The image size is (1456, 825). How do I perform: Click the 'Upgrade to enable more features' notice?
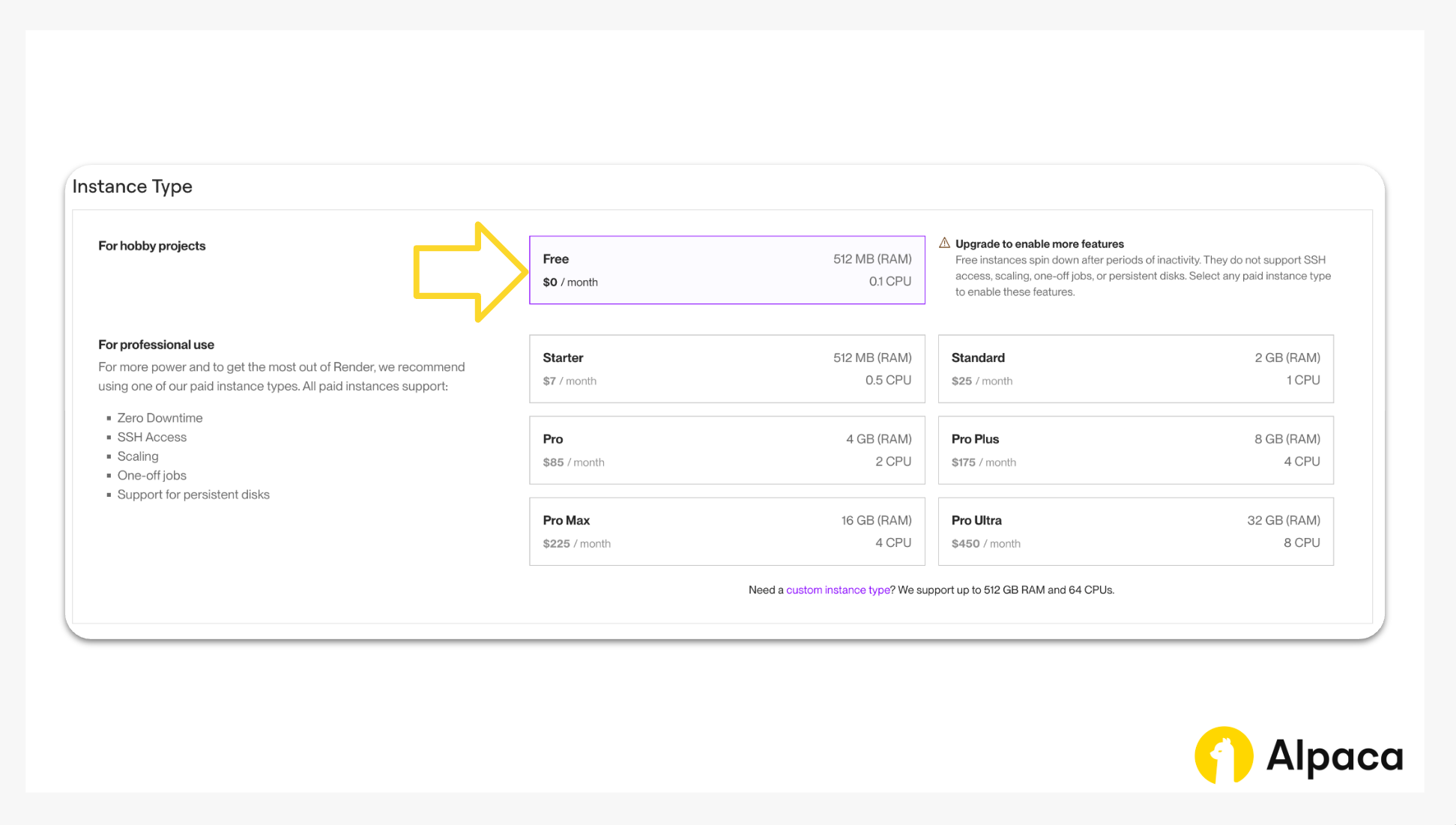point(1039,244)
